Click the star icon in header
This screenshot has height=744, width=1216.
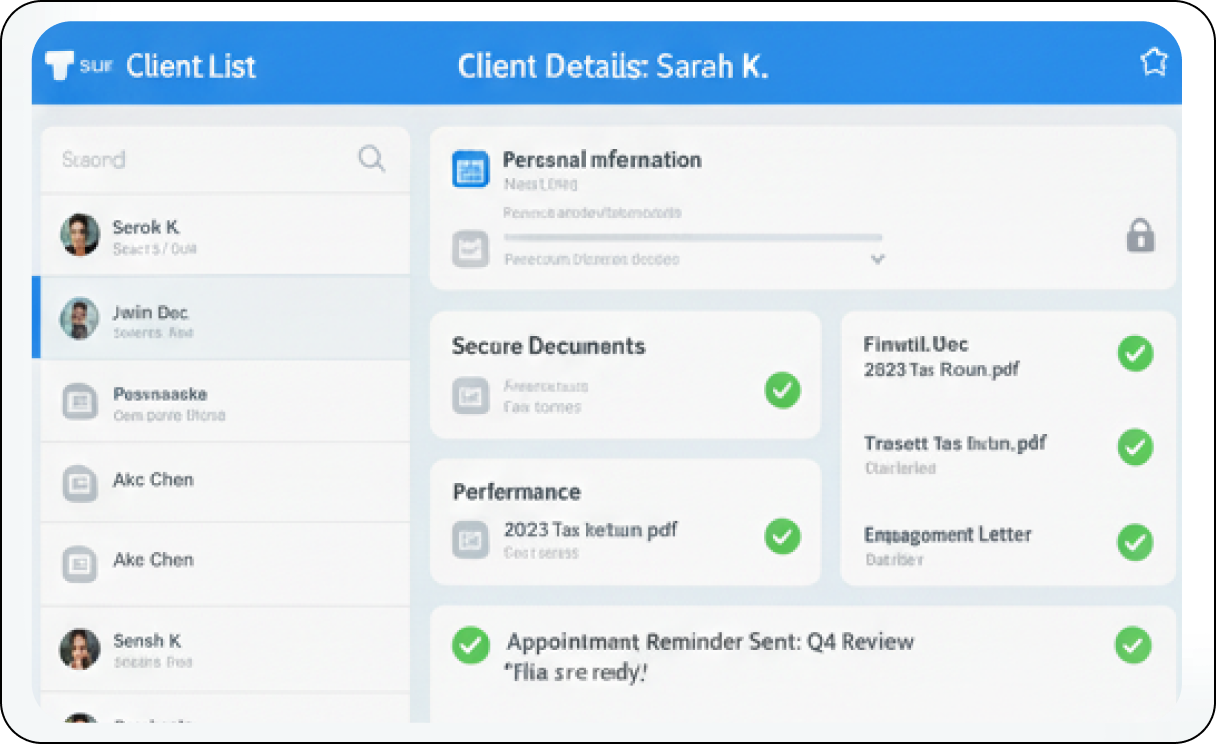1154,63
